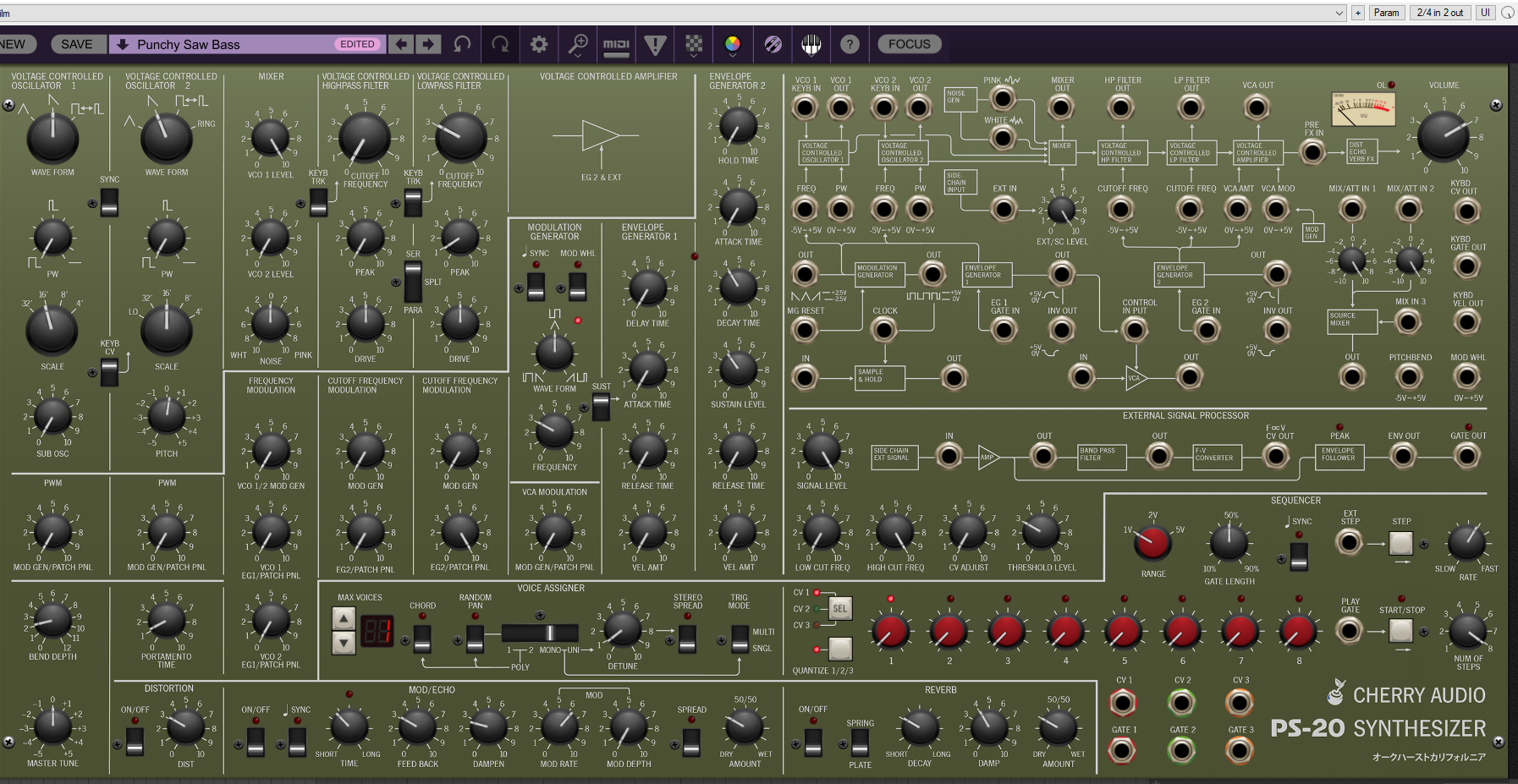Screen dimensions: 1518x784
Task: Click the undo icon in toolbar
Action: (462, 44)
